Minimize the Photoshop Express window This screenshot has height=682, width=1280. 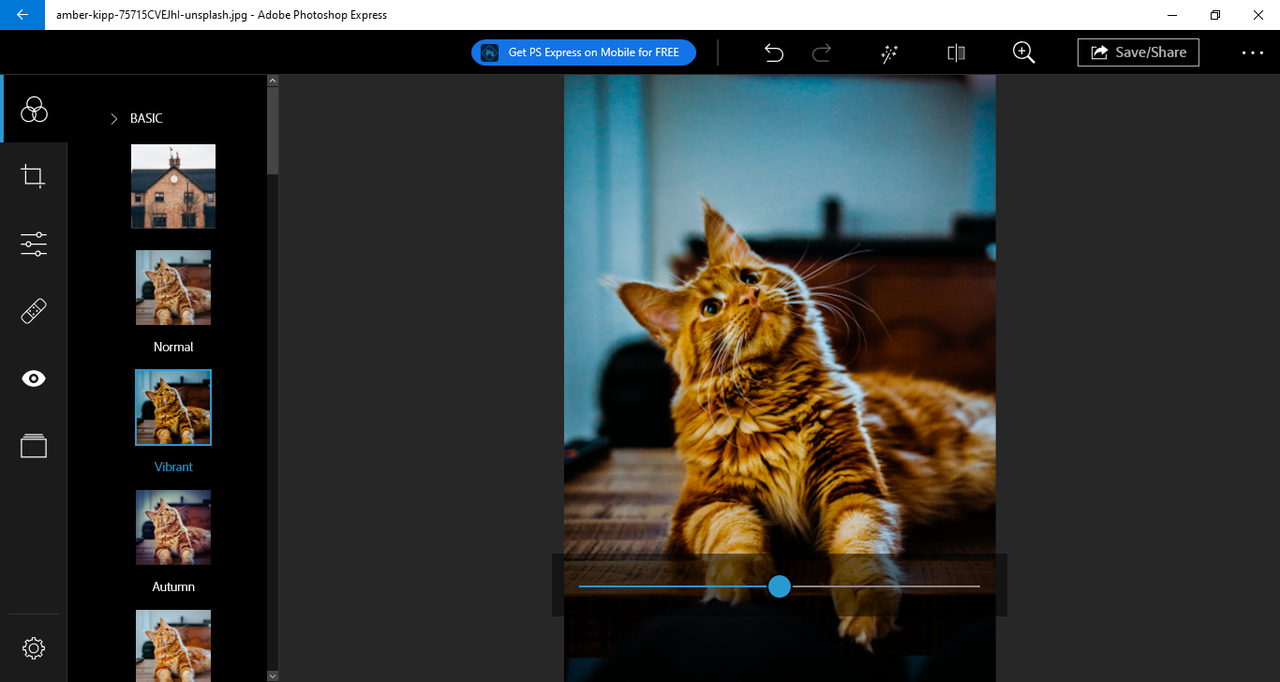tap(1170, 15)
